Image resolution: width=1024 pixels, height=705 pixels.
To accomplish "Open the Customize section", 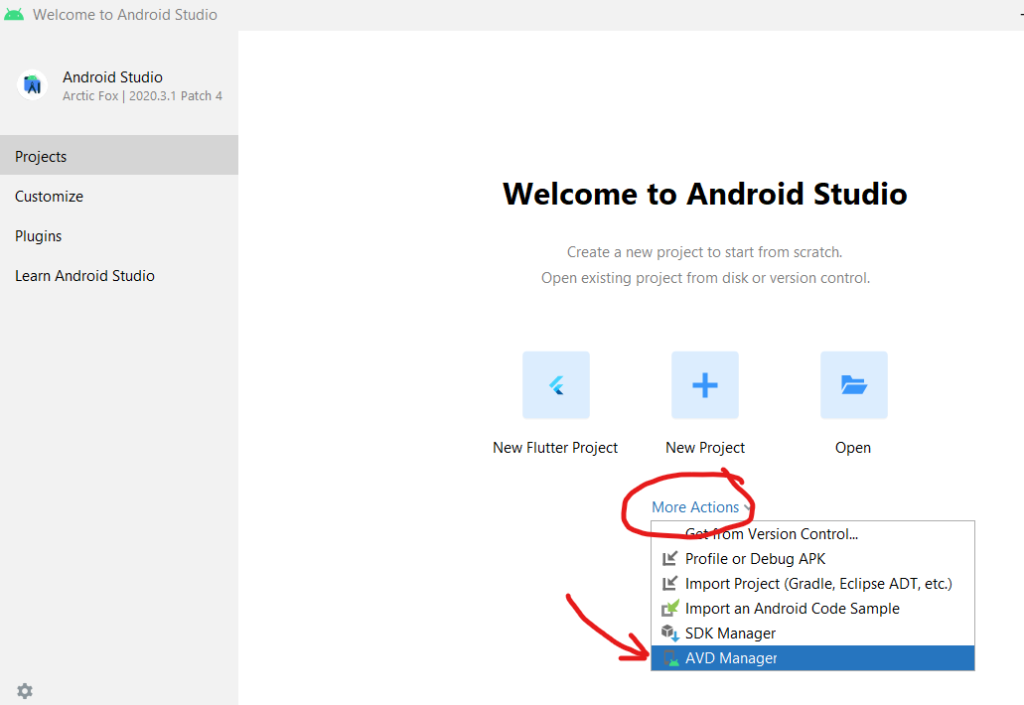I will click(x=49, y=197).
